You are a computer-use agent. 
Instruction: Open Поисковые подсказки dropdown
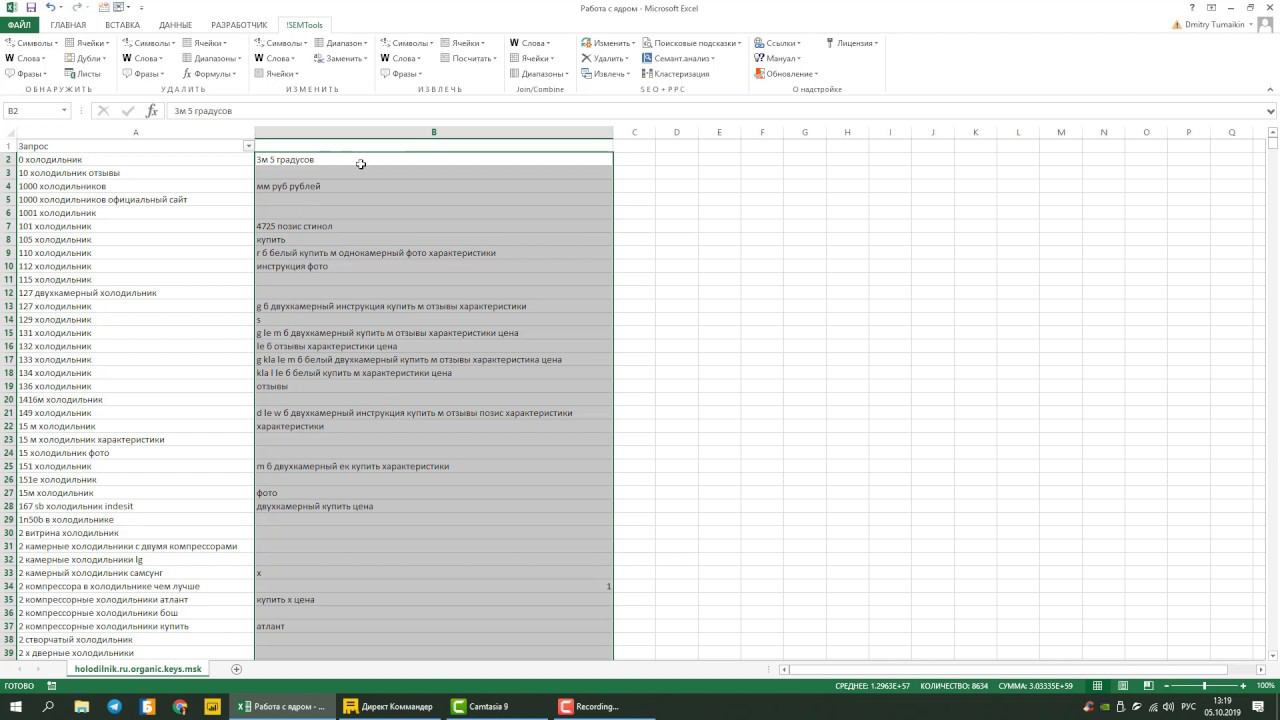(x=693, y=43)
